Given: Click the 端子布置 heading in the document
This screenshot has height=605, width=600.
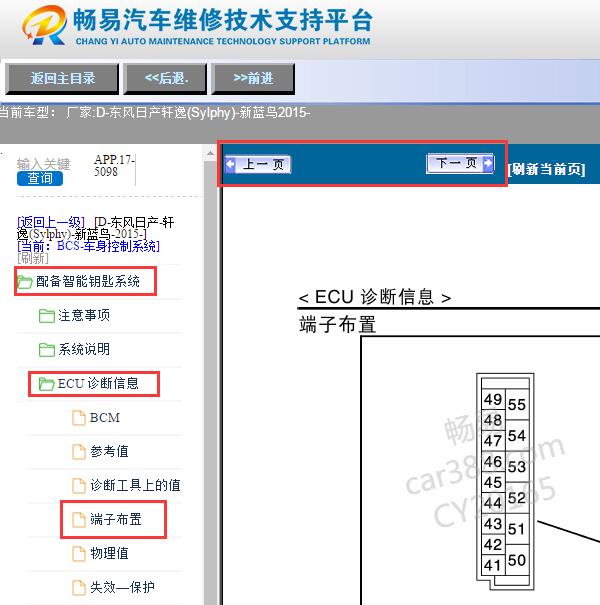Looking at the screenshot, I should [x=337, y=324].
